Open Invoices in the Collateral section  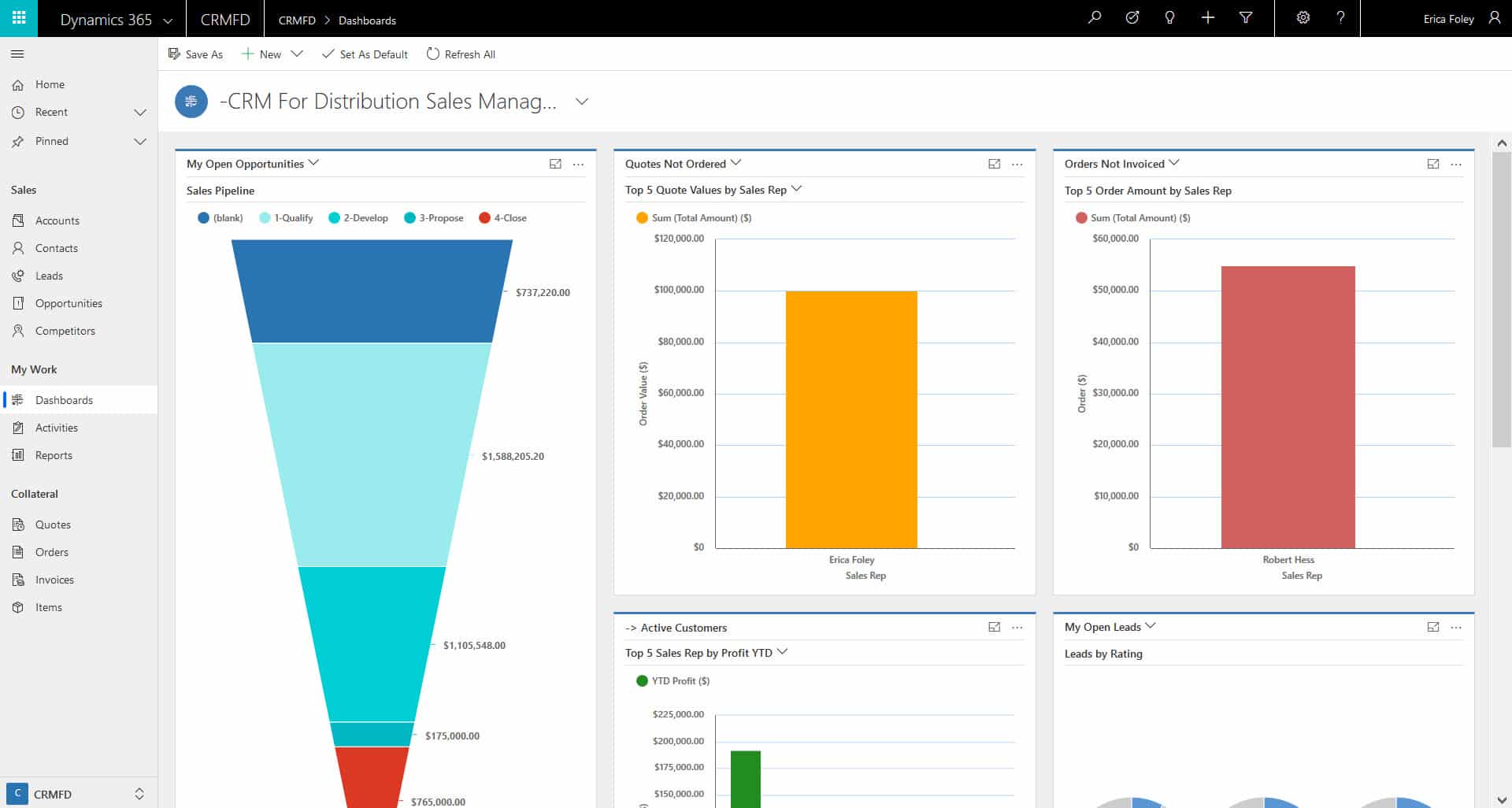(x=54, y=580)
